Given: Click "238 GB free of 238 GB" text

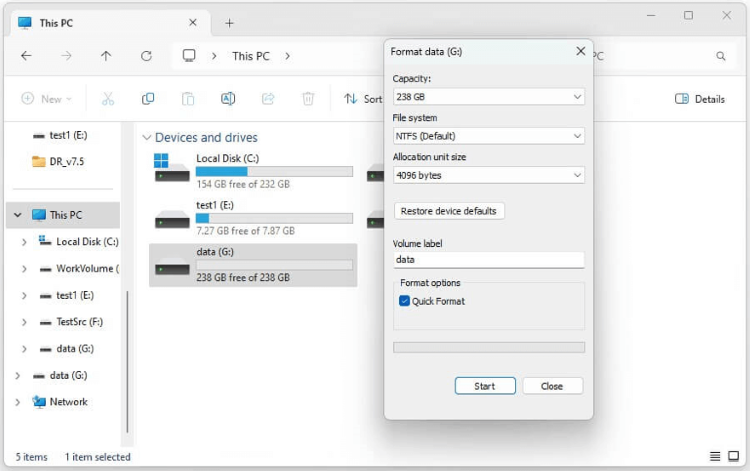Looking at the screenshot, I should pos(243,277).
